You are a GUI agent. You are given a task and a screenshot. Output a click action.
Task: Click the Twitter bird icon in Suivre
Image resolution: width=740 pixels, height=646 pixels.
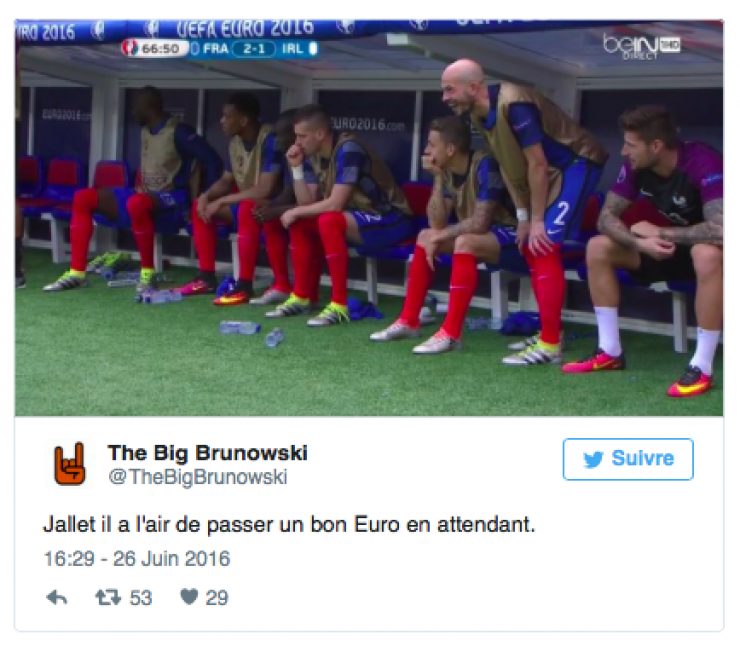coord(593,459)
